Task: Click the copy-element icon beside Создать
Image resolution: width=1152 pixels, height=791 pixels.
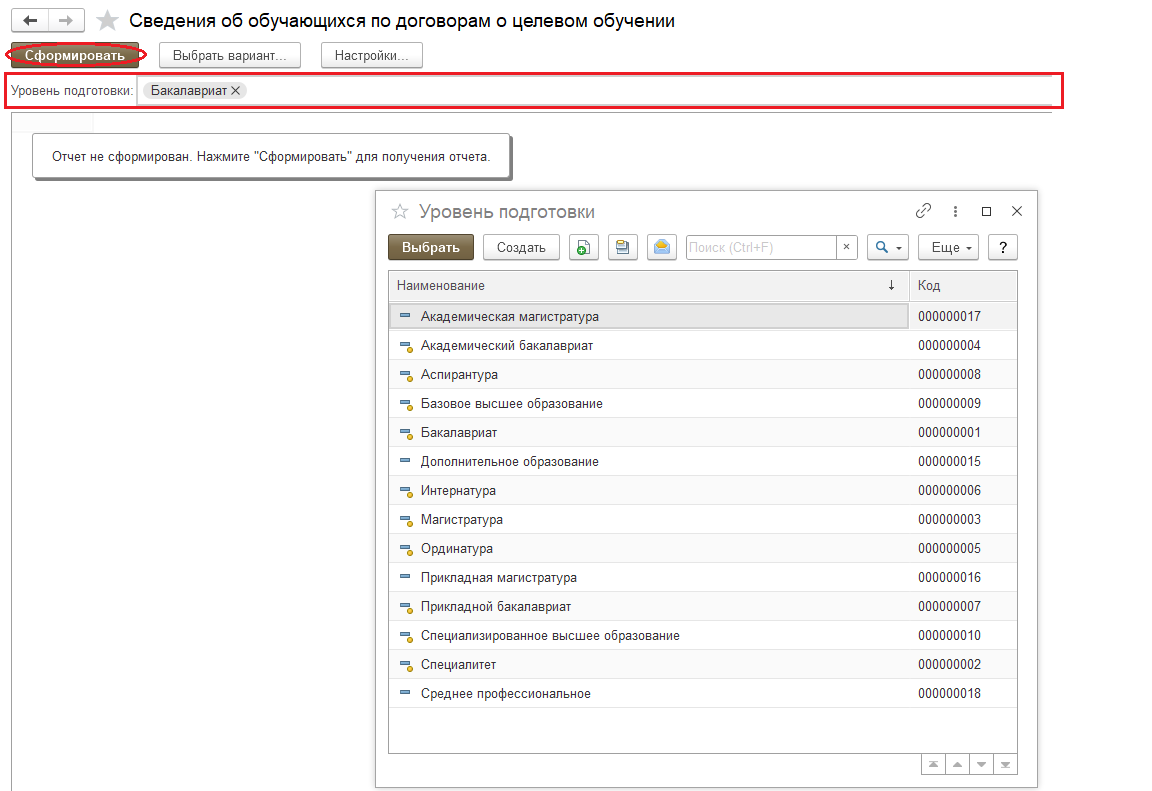Action: point(584,247)
